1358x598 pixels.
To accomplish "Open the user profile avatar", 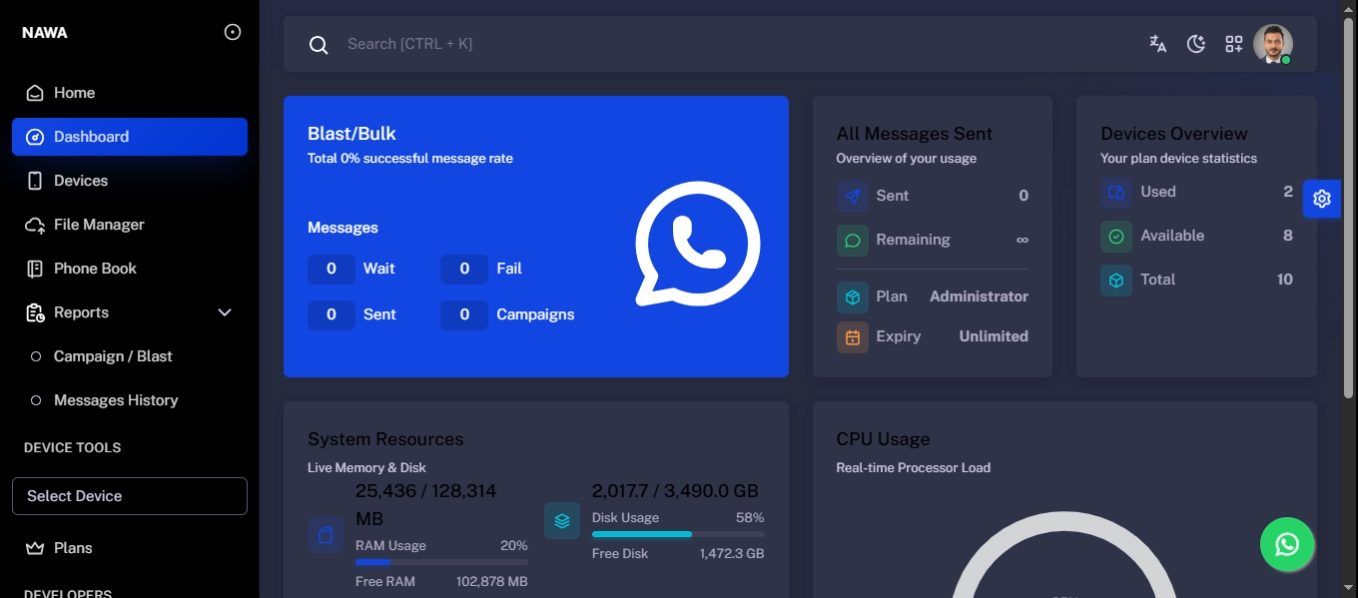I will tap(1273, 44).
